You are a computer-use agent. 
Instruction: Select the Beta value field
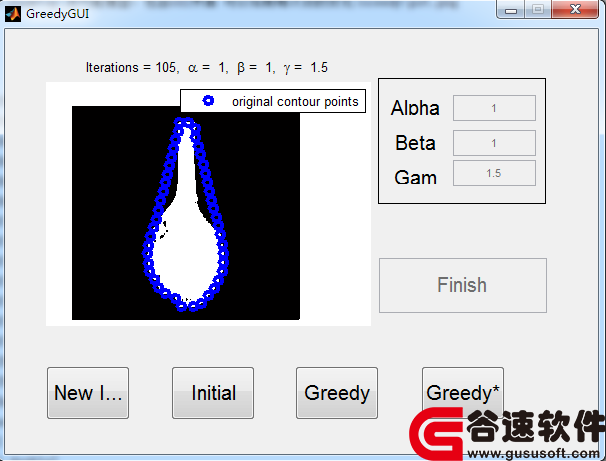[x=494, y=143]
